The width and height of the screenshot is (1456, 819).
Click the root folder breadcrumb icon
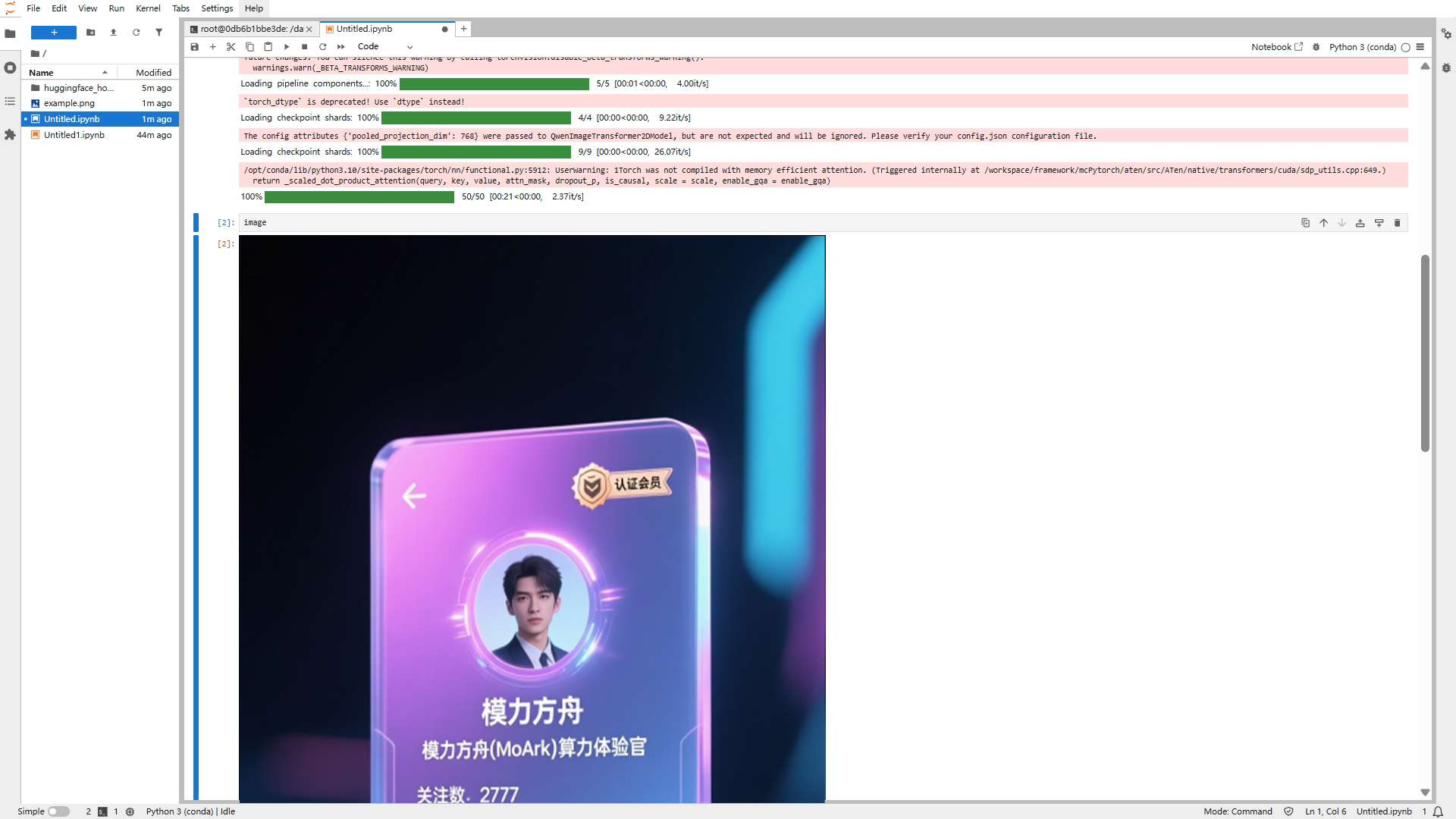pos(35,54)
